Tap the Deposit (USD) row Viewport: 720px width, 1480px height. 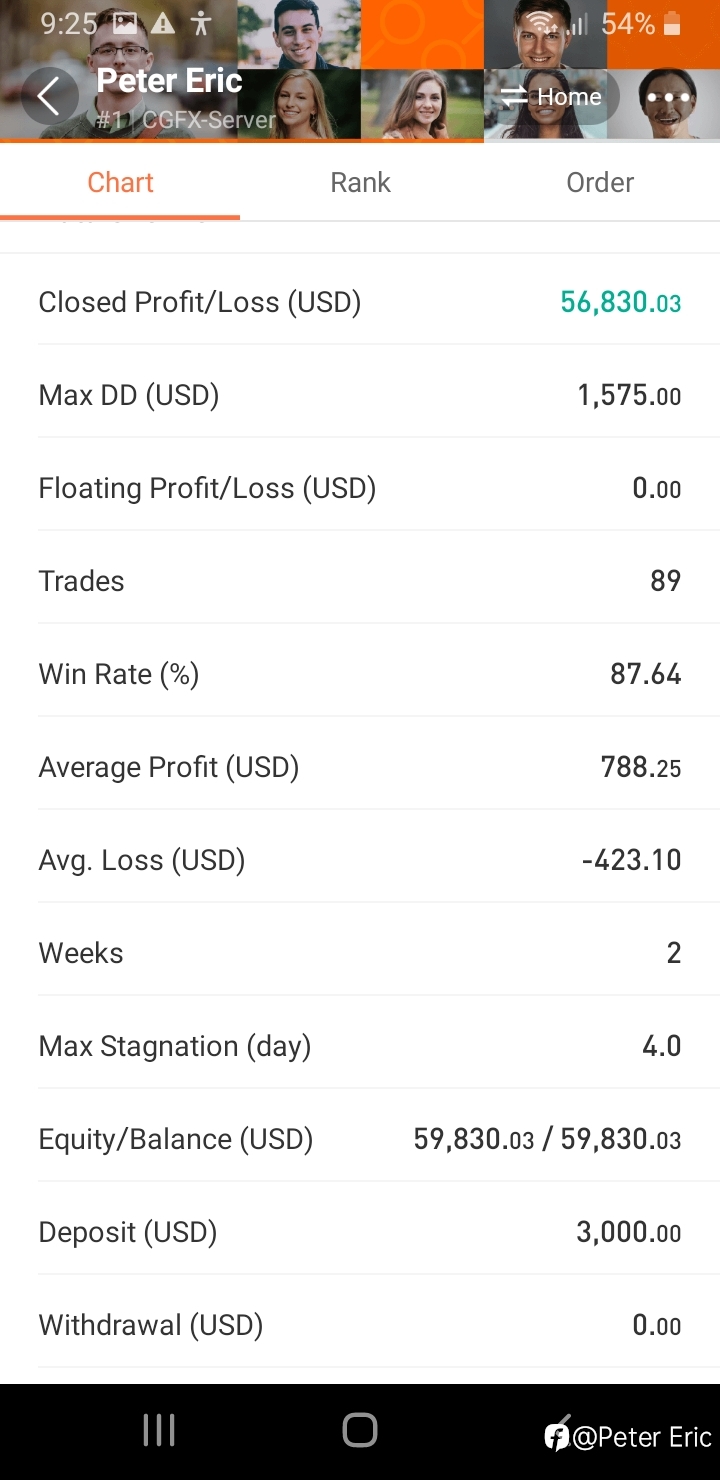360,1232
